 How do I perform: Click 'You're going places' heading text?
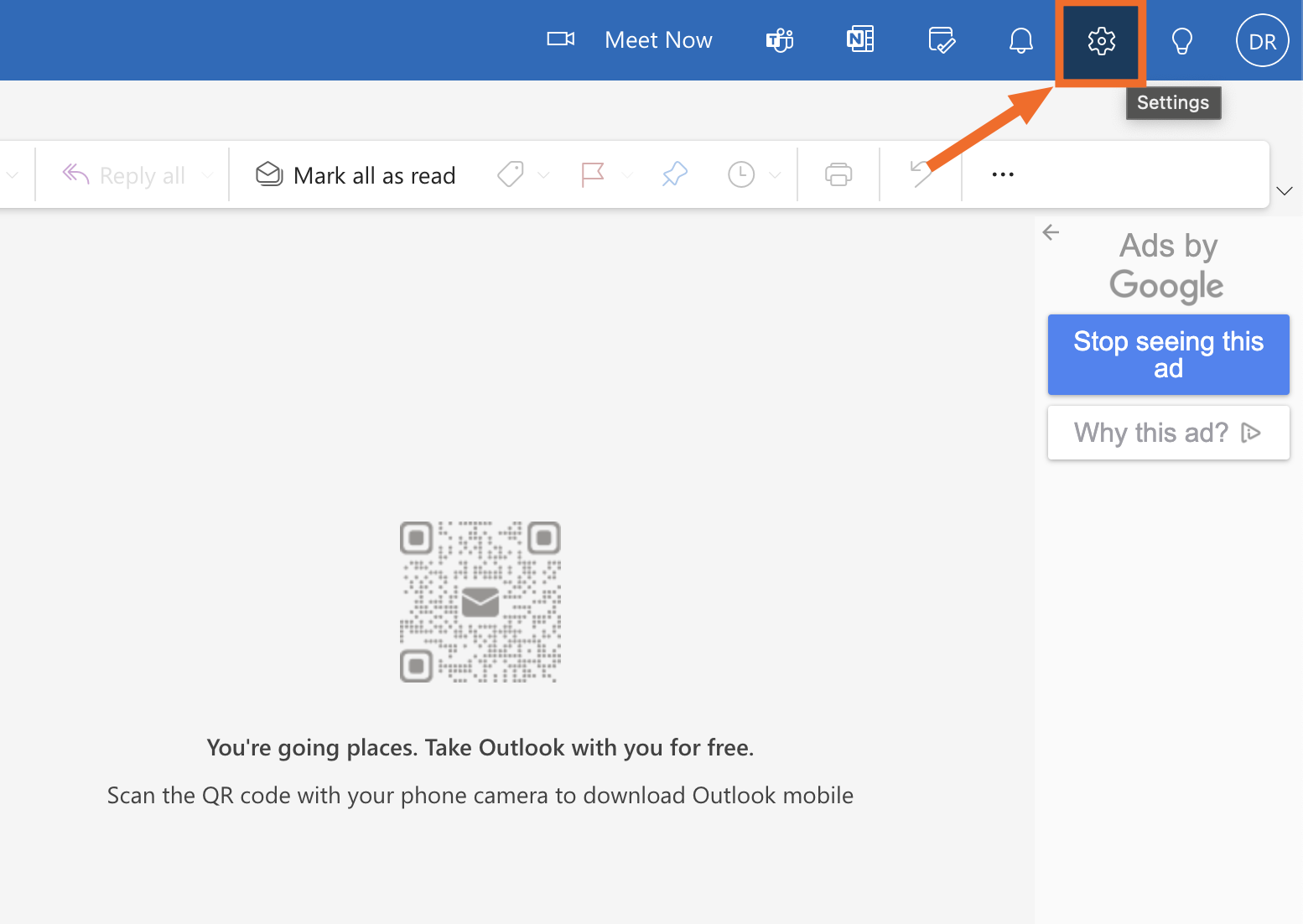[480, 747]
